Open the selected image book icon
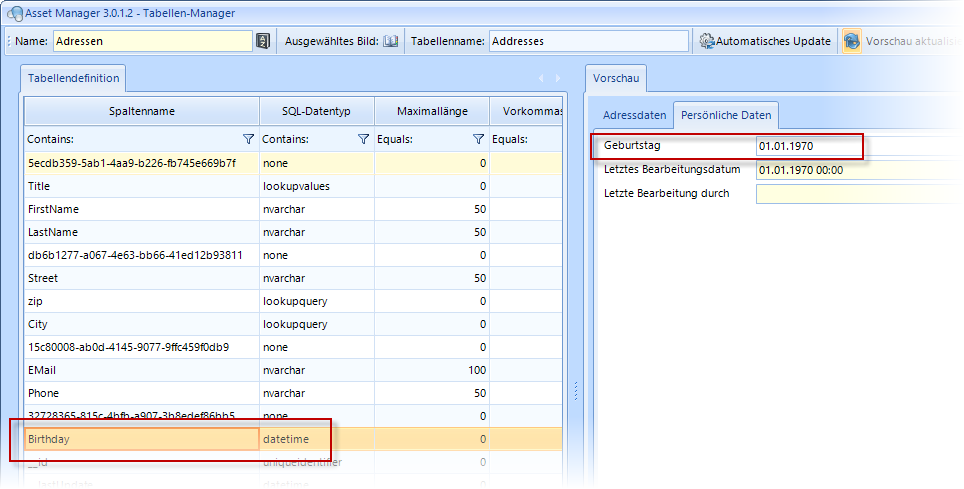 point(390,41)
